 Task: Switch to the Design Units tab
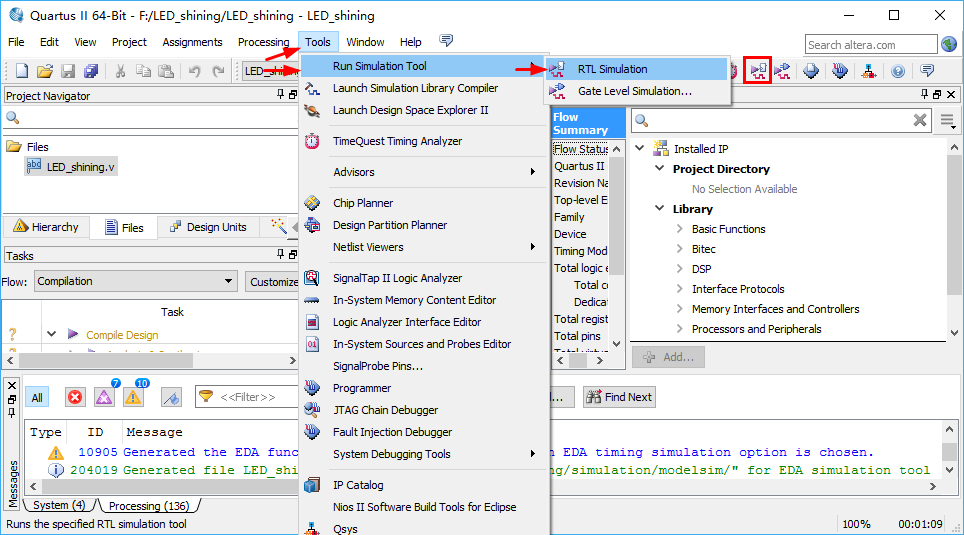[x=208, y=227]
